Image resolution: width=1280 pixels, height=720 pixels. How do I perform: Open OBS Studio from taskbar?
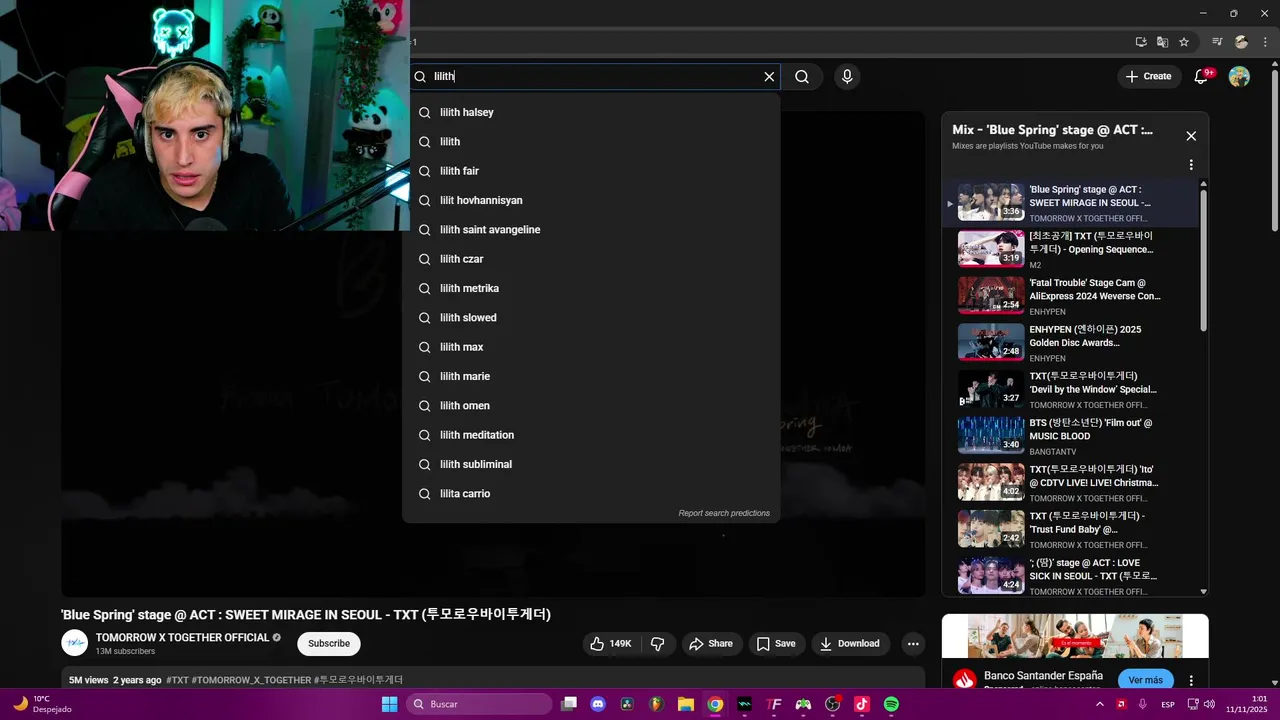coord(832,704)
